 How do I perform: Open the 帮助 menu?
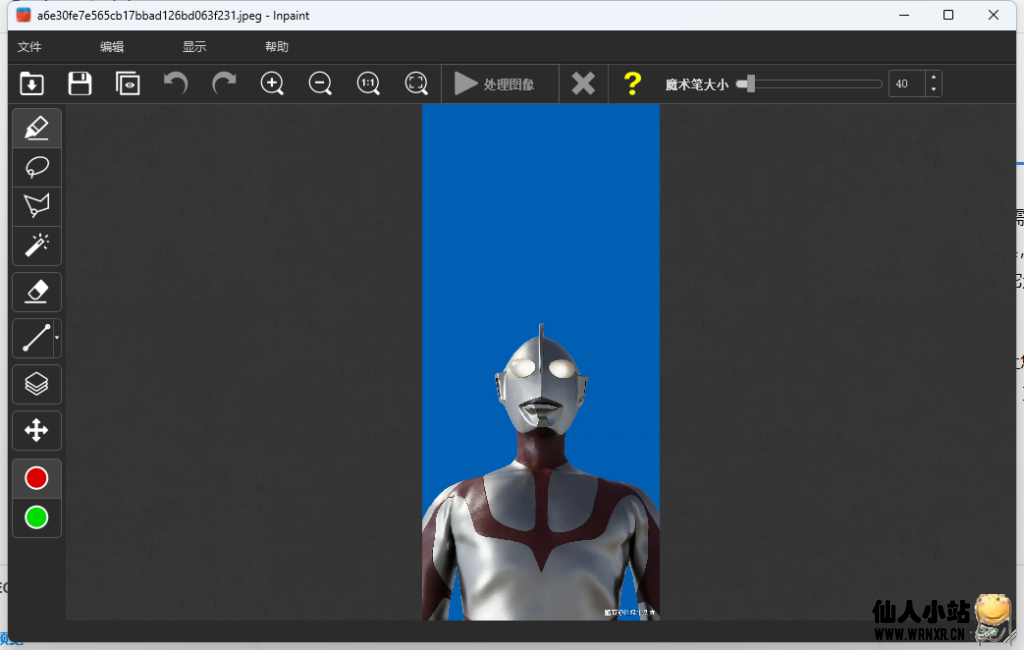pyautogui.click(x=277, y=46)
